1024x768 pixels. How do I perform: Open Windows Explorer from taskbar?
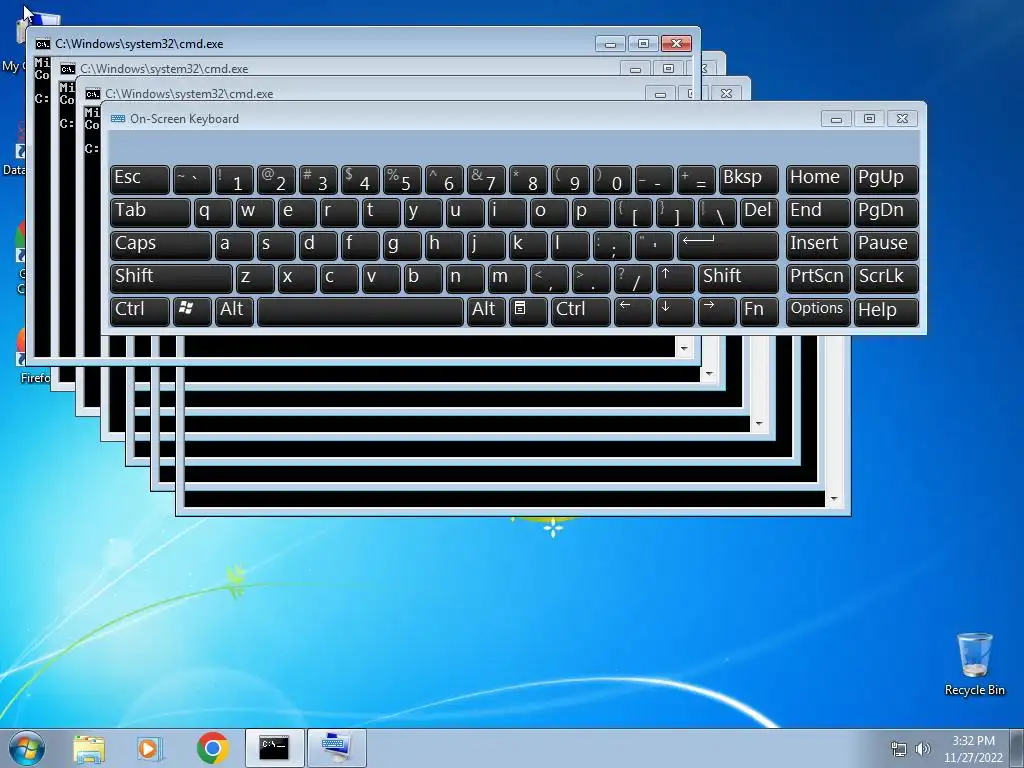coord(89,748)
